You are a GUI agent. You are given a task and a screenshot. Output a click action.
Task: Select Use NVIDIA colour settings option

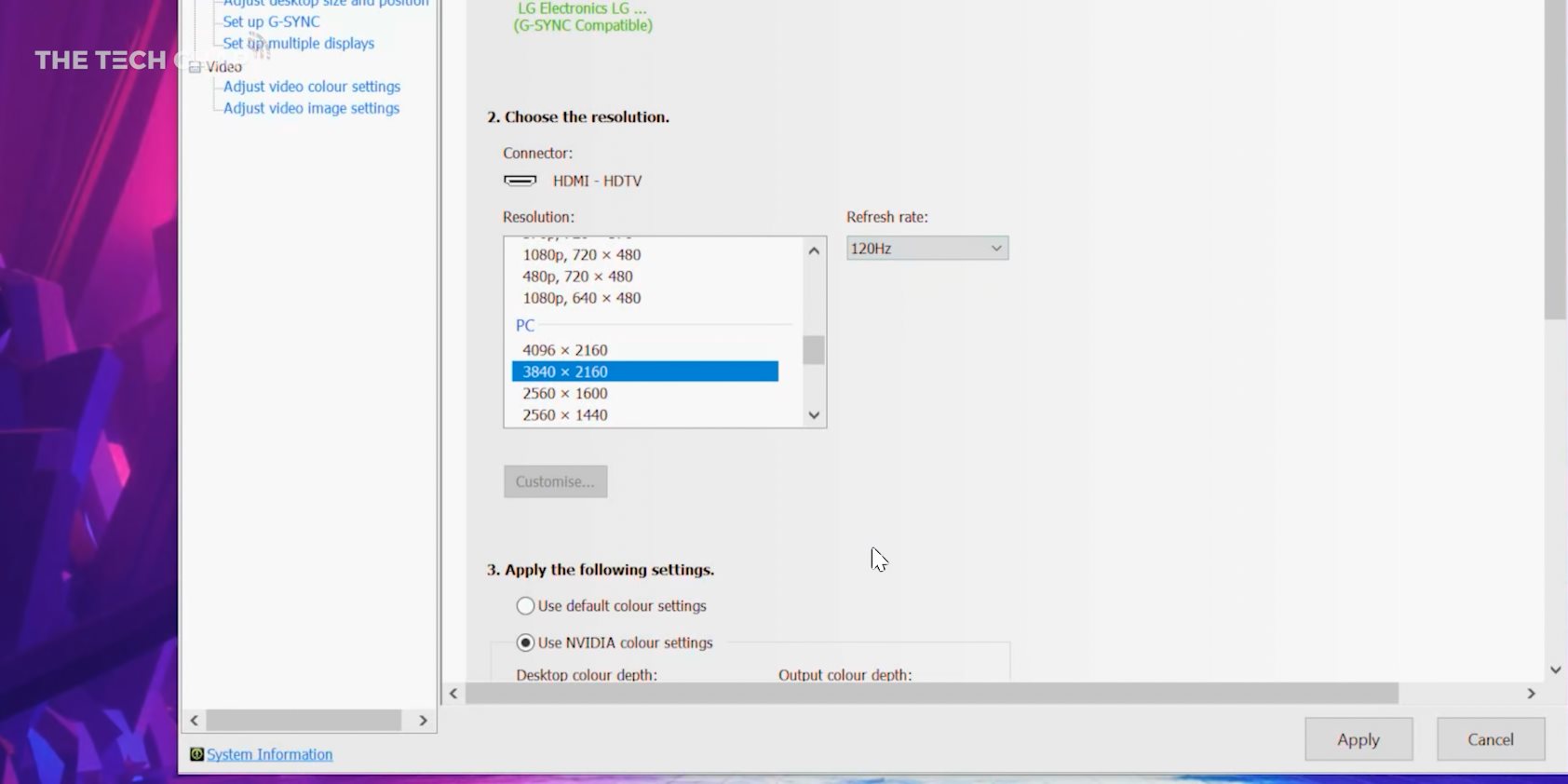525,642
